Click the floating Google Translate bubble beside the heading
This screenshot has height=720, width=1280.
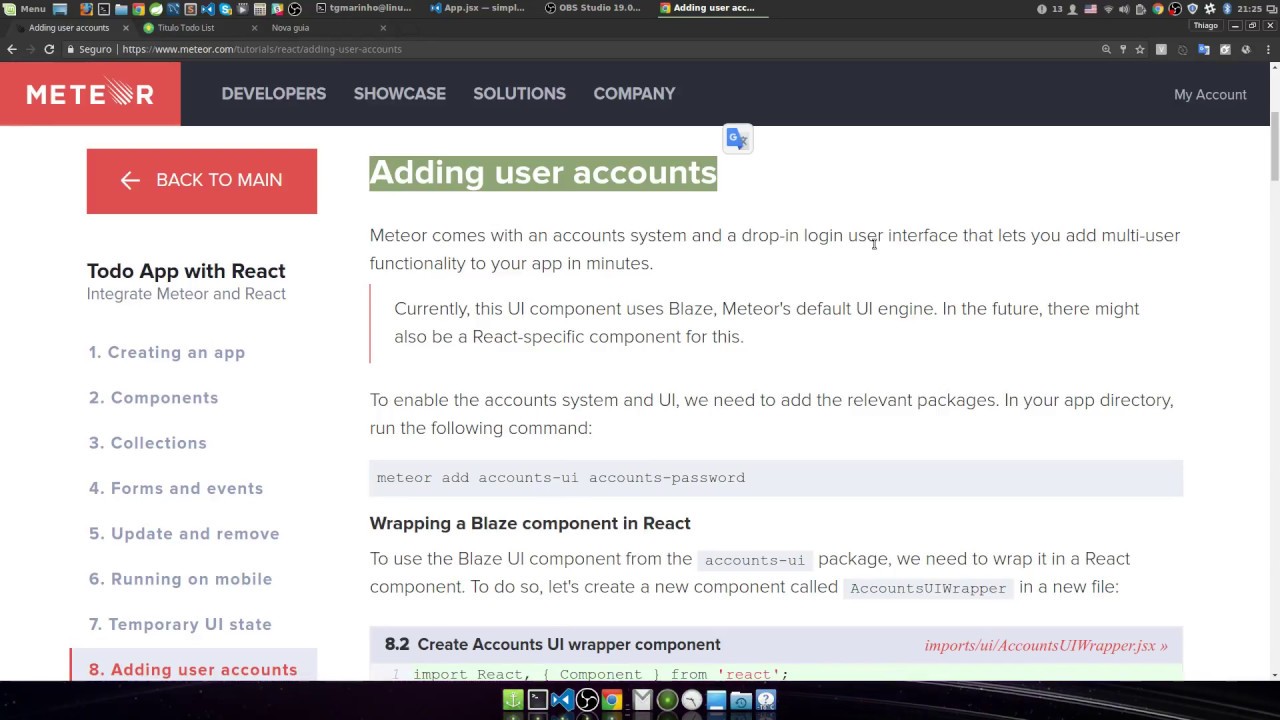737,139
